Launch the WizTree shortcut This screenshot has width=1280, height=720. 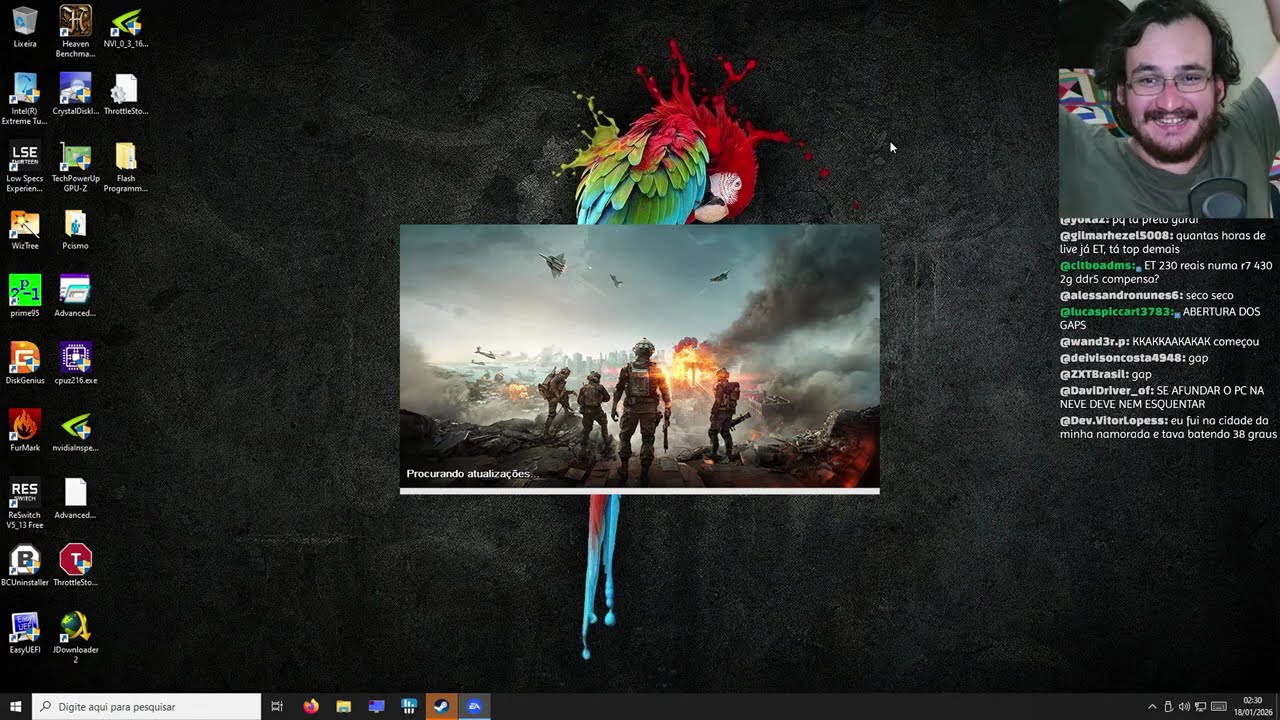coord(25,230)
